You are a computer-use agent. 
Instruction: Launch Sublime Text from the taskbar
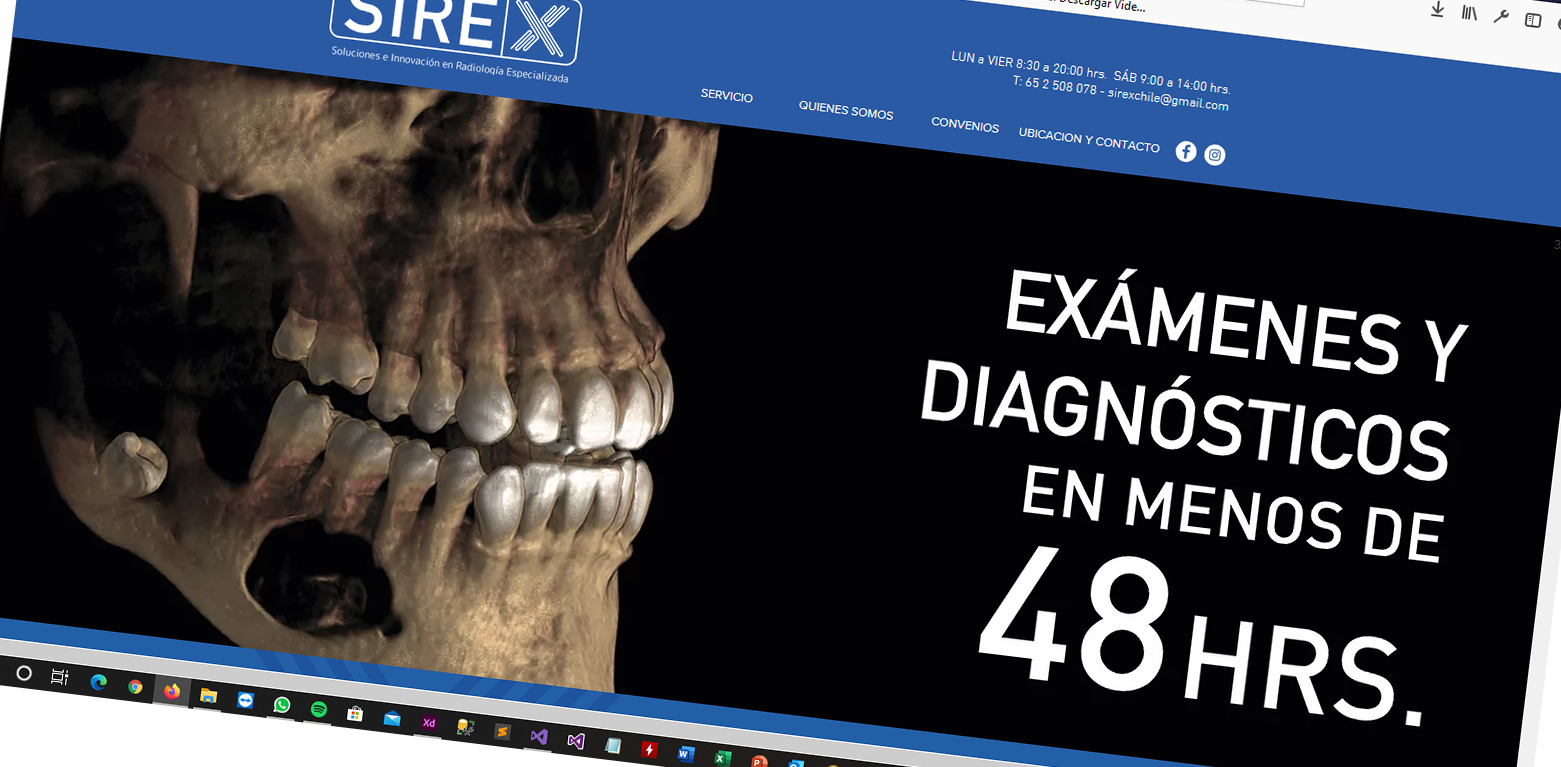pyautogui.click(x=502, y=731)
